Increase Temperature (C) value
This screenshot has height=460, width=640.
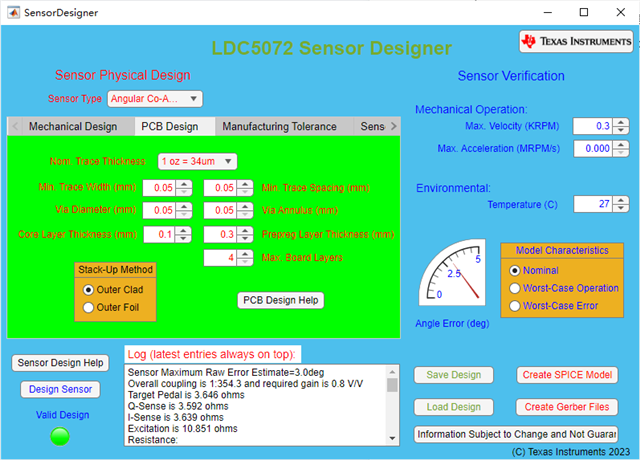(621, 200)
